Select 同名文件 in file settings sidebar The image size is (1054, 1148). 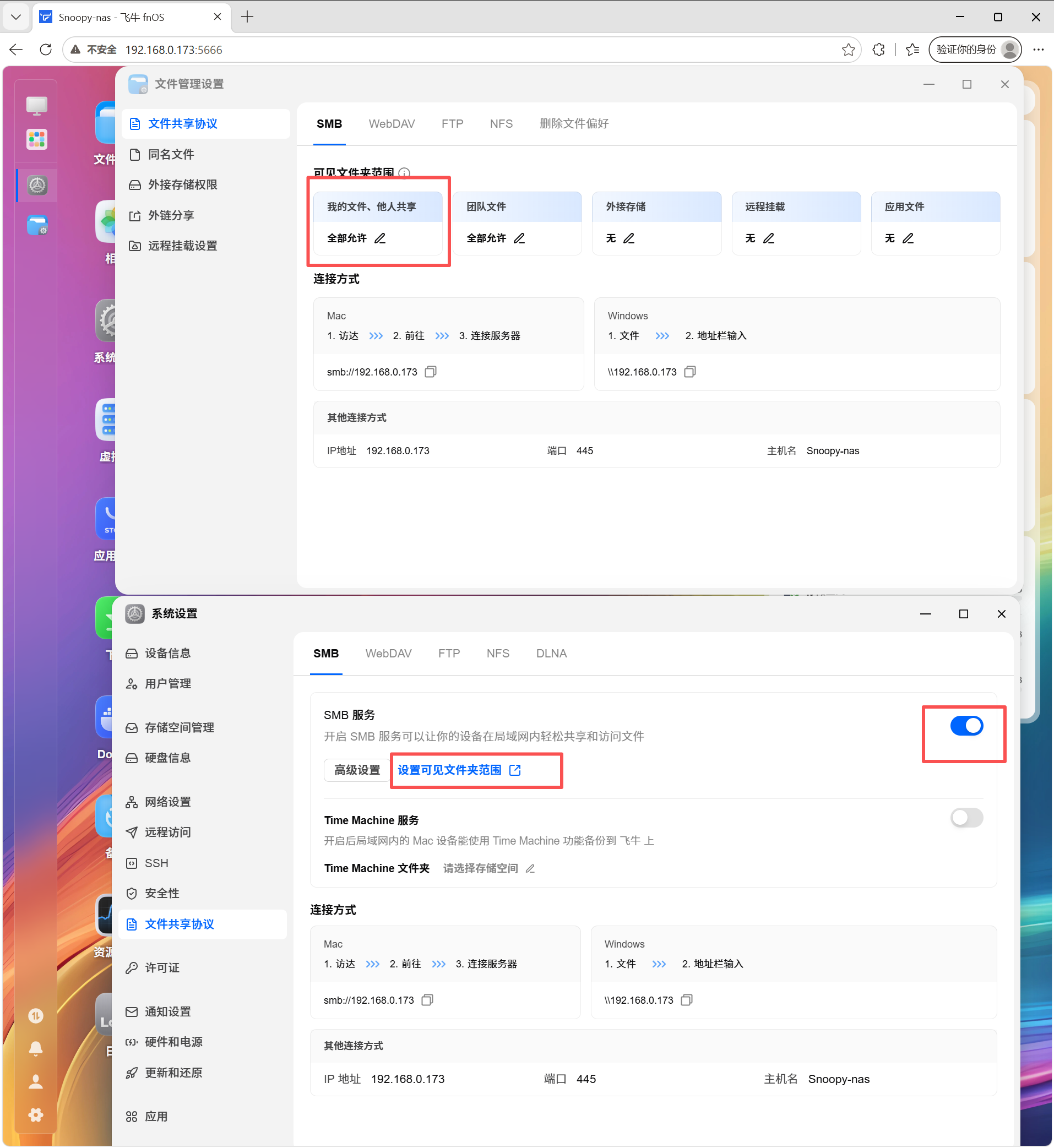206,155
